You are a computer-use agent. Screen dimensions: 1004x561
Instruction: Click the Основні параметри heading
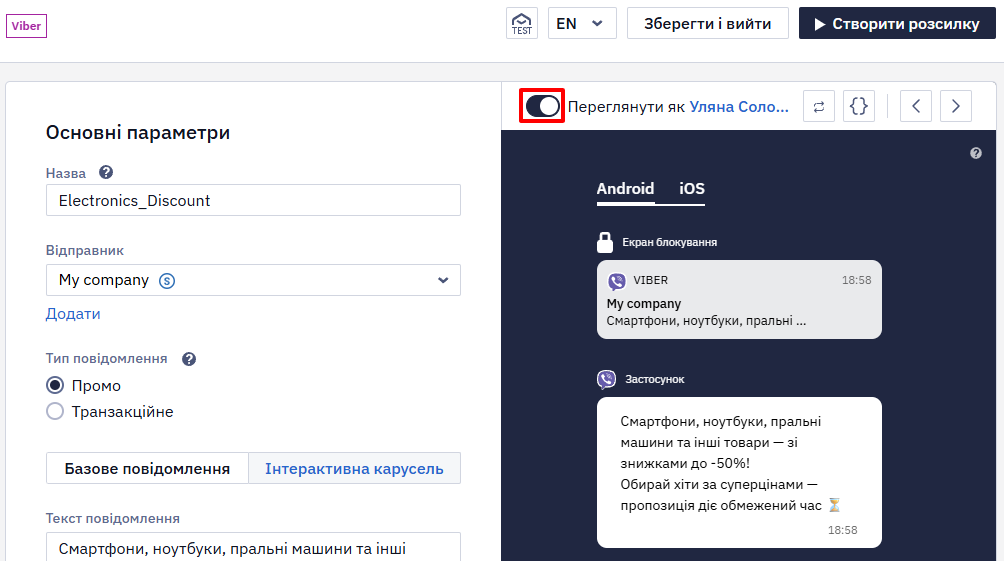pyautogui.click(x=138, y=133)
